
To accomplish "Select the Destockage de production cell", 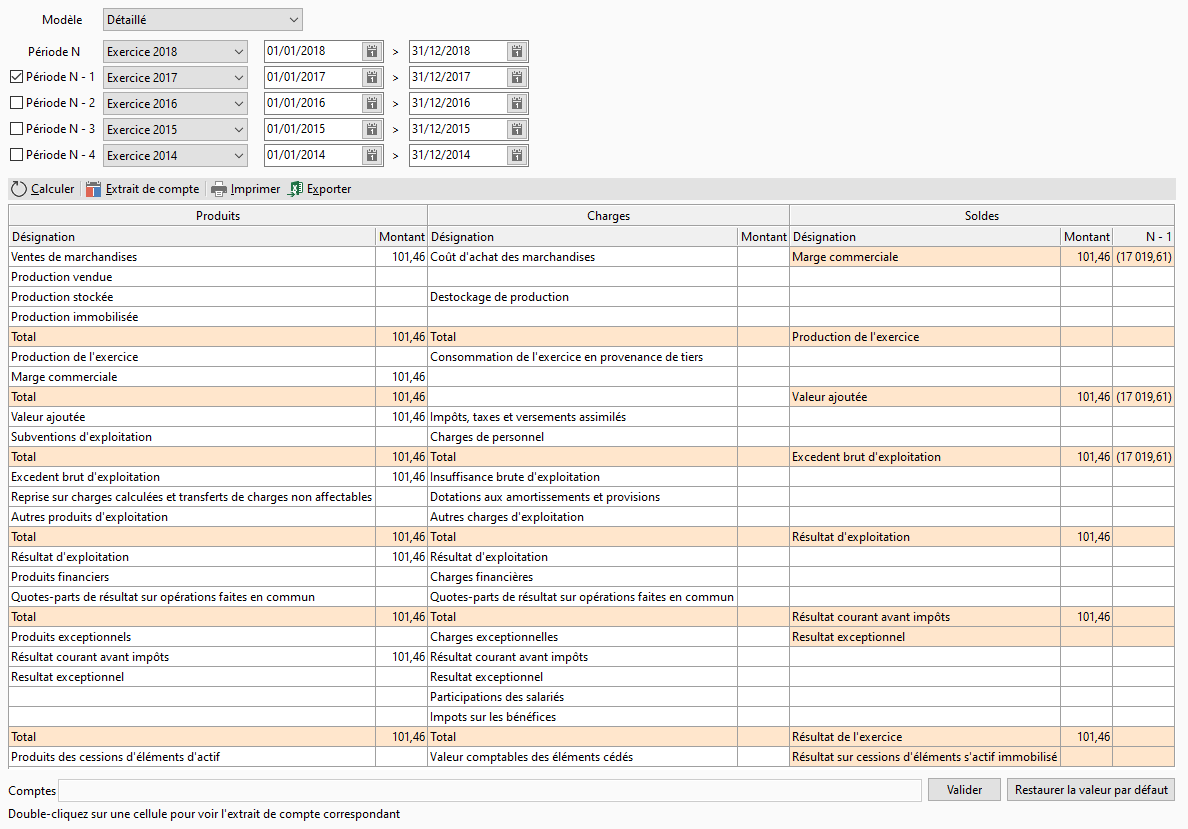I will pos(582,297).
